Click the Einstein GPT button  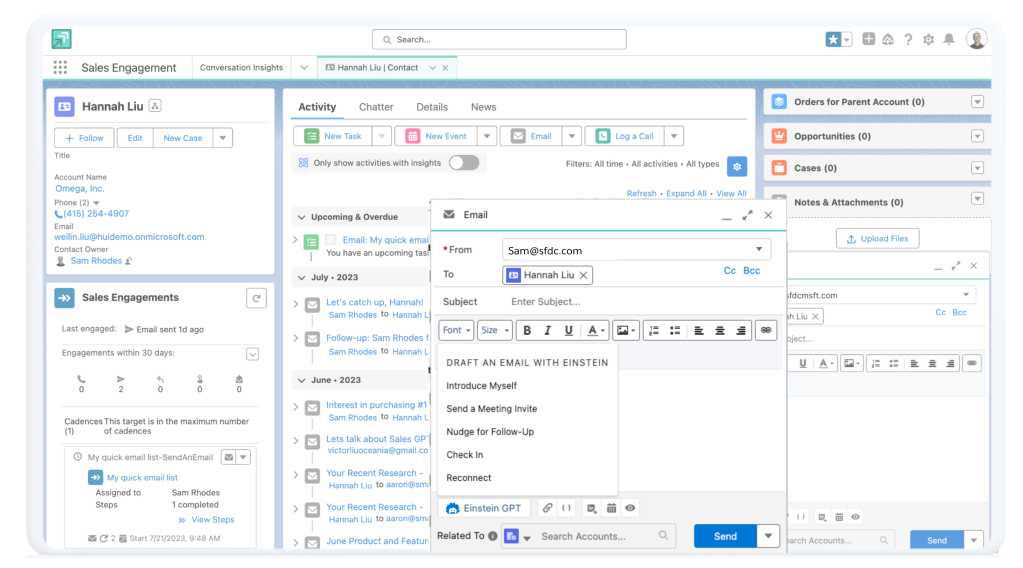point(483,508)
